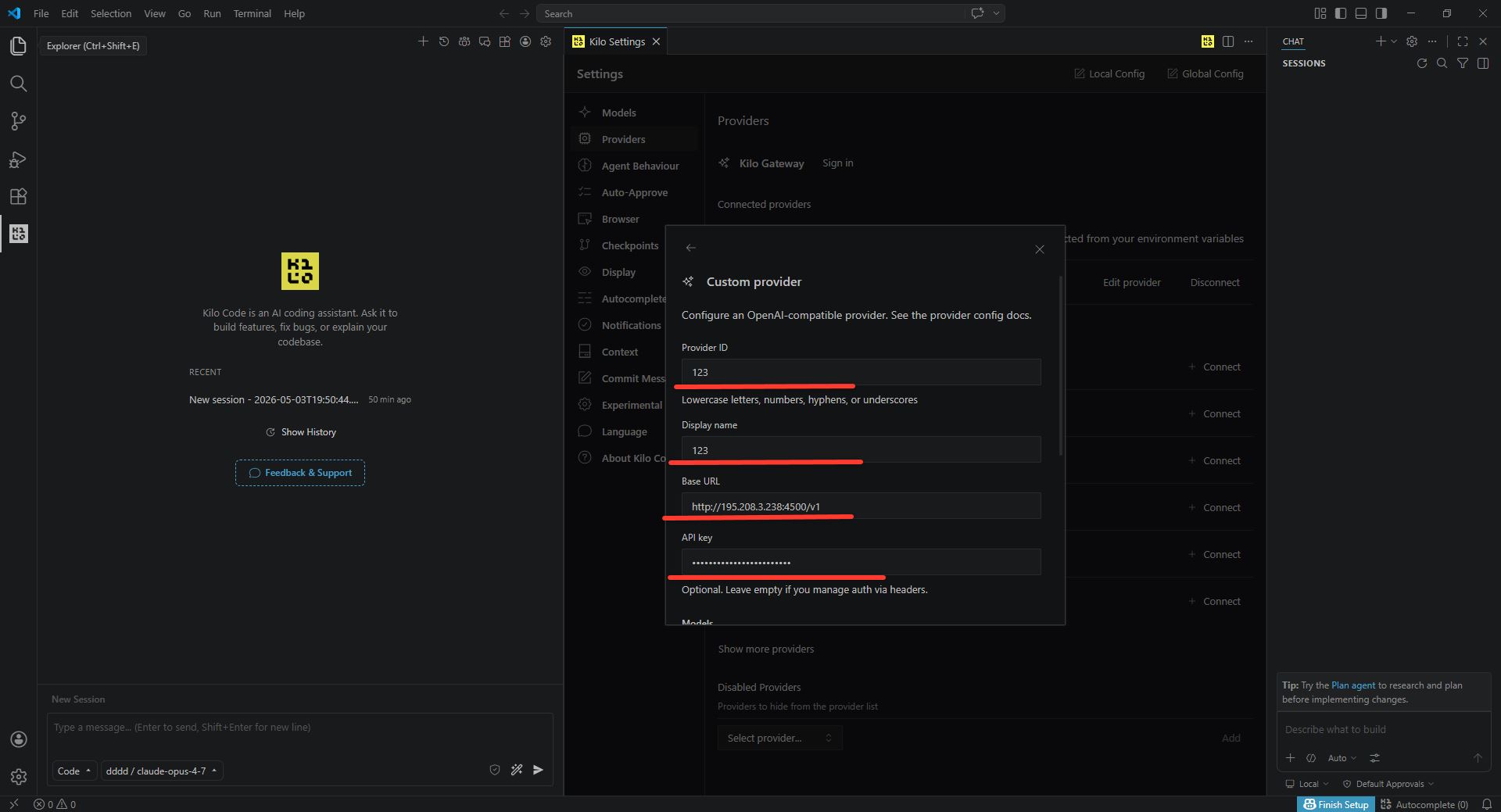This screenshot has width=1501, height=812.
Task: Select the Kilo Code activity bar icon
Action: tap(18, 234)
